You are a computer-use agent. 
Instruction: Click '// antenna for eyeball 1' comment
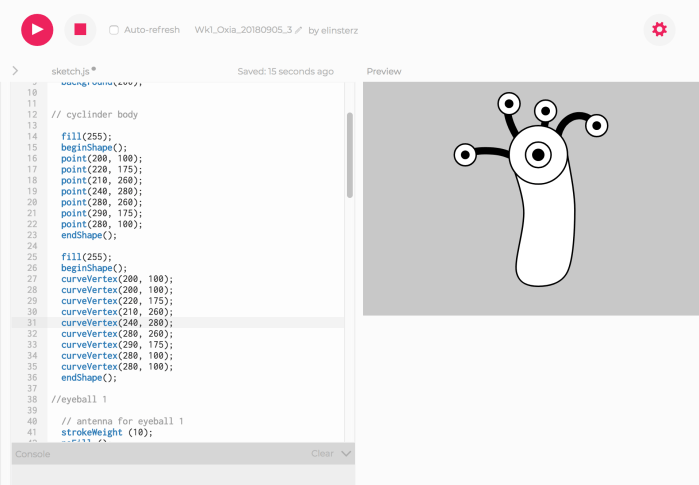(122, 421)
